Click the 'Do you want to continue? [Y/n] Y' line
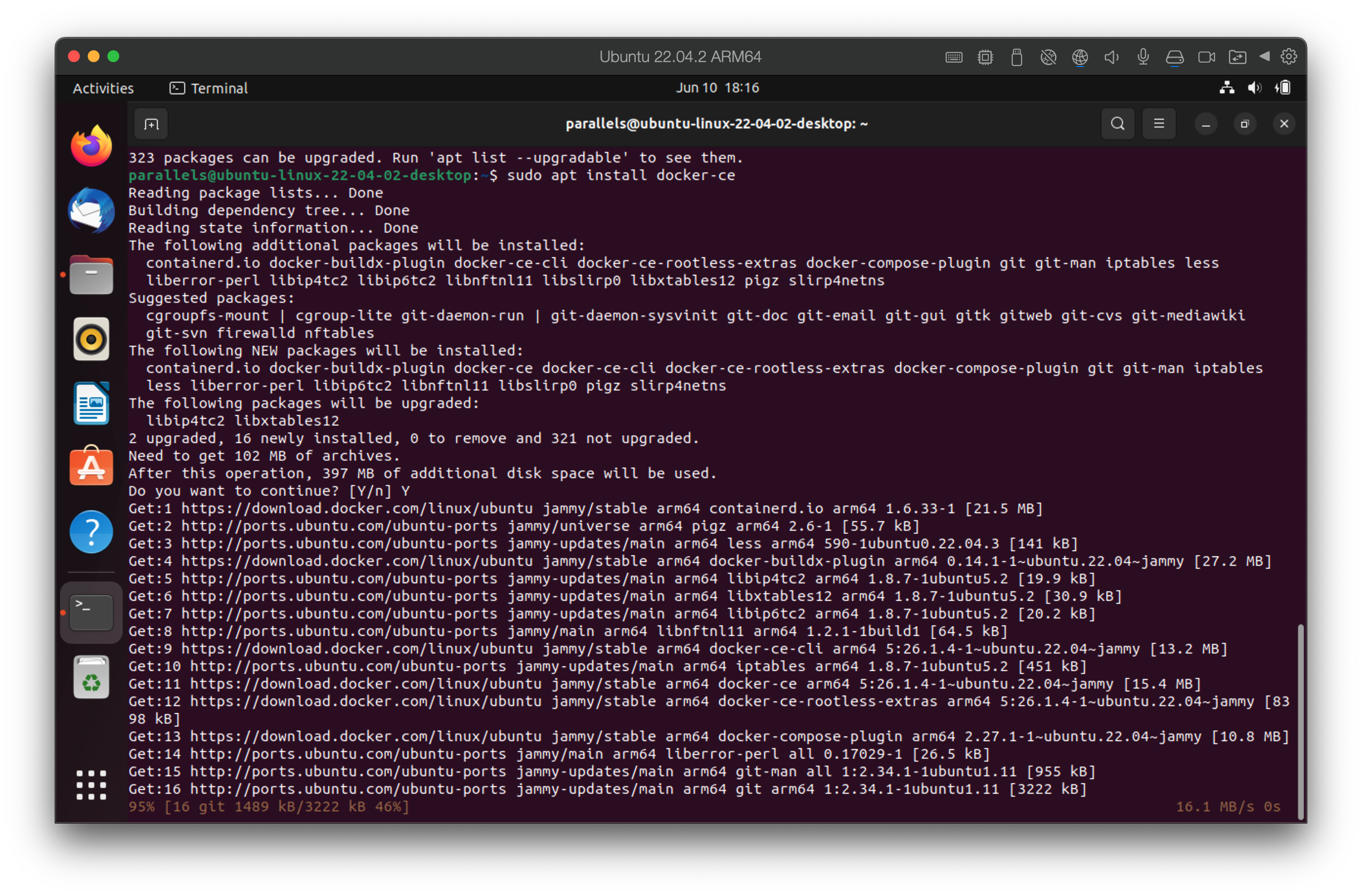This screenshot has width=1362, height=896. [x=269, y=491]
